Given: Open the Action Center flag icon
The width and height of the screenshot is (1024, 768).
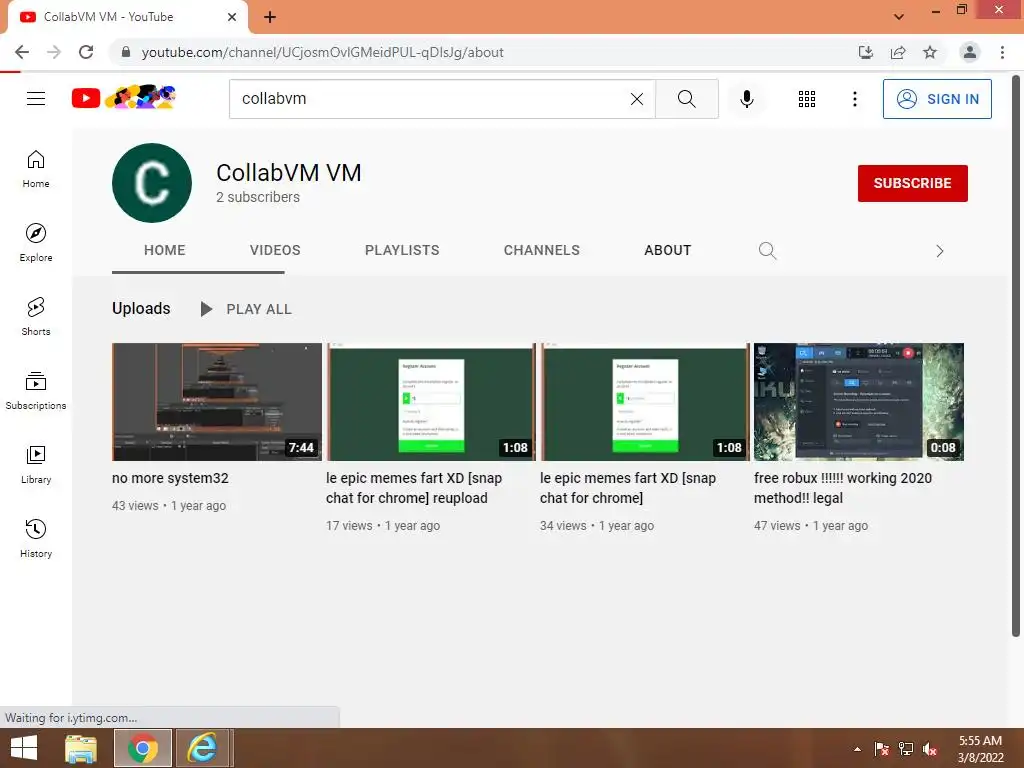Looking at the screenshot, I should point(882,749).
